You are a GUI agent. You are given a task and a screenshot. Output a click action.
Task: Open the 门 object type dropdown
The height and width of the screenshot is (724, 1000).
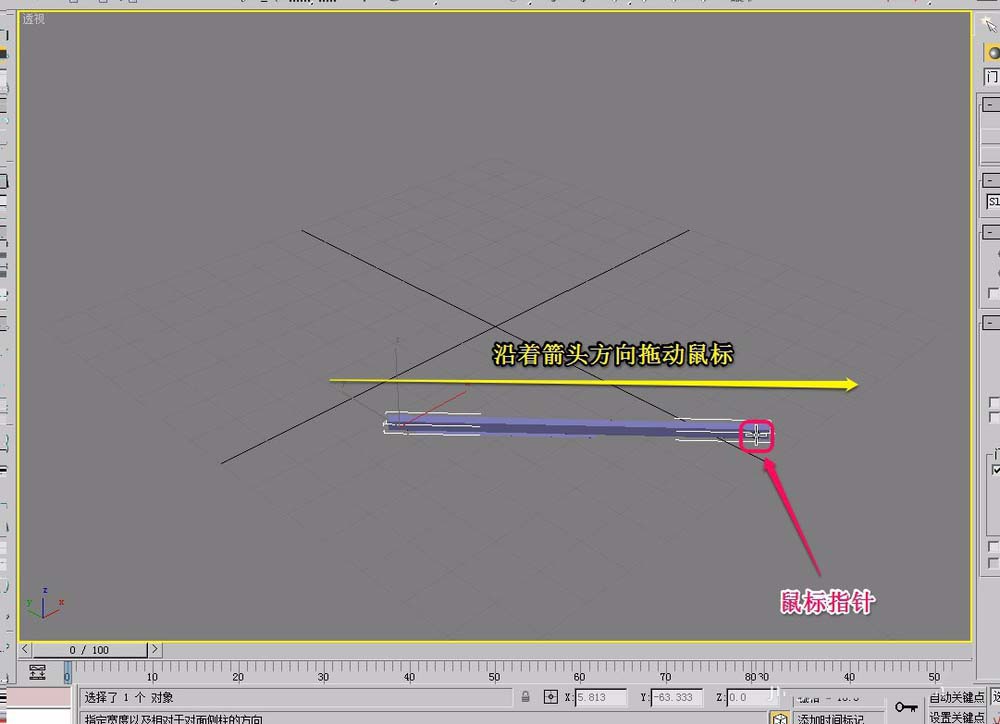tap(992, 77)
